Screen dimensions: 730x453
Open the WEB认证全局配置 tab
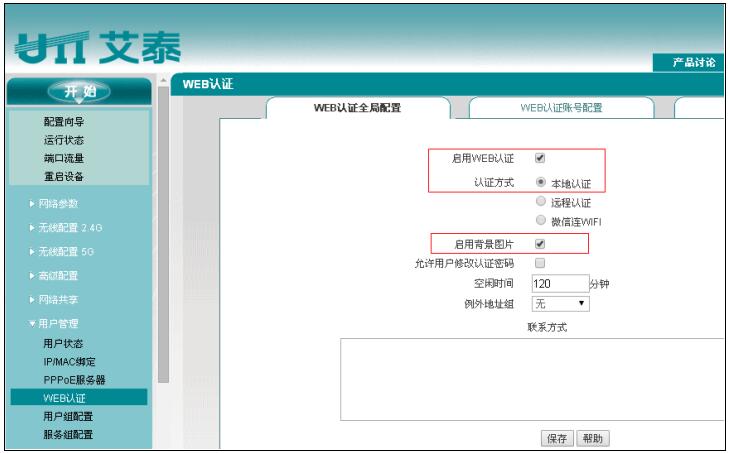(357, 108)
